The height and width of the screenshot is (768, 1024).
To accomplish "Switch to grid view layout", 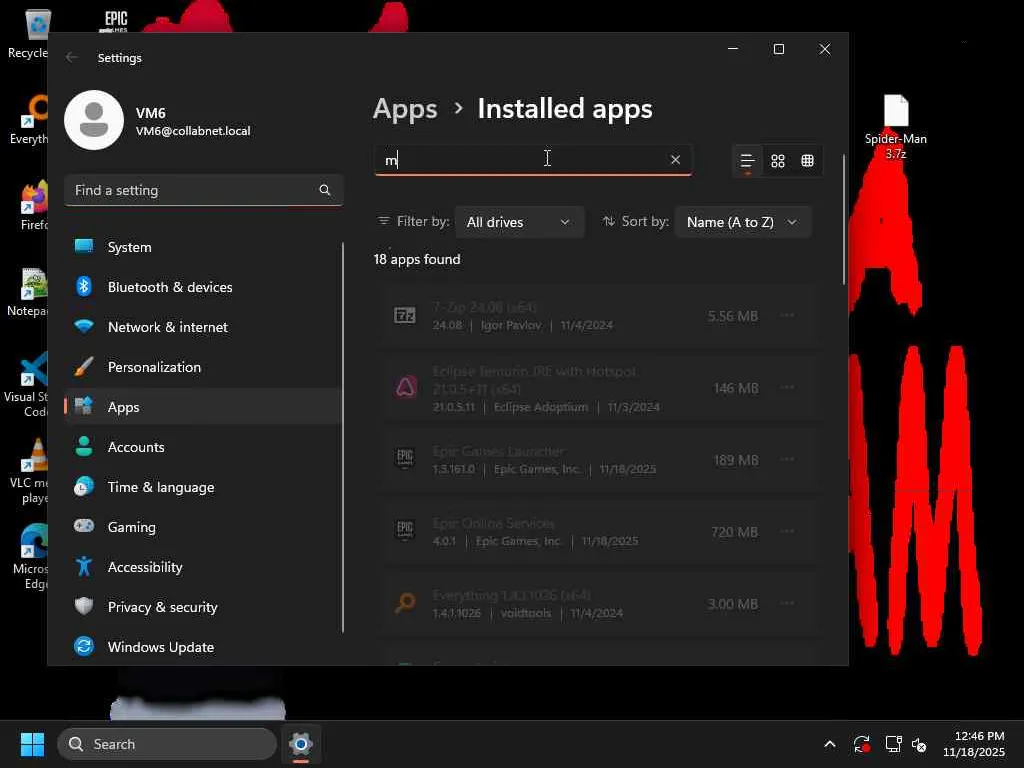I will point(778,161).
